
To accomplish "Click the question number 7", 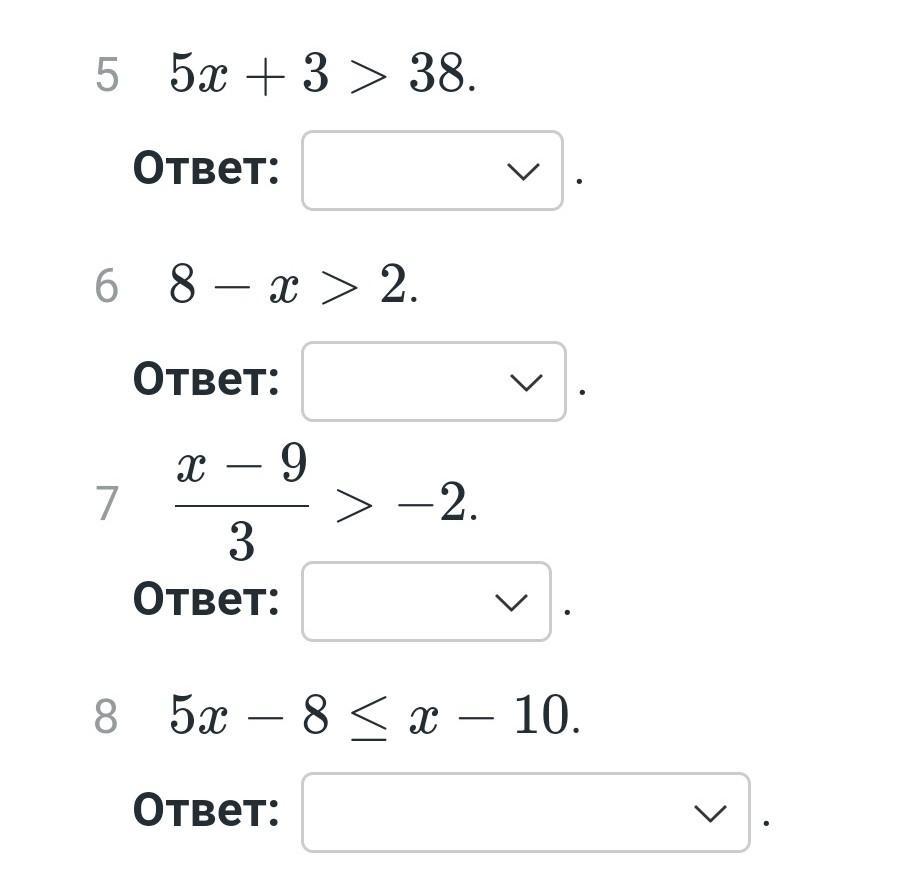I will click(x=107, y=504).
